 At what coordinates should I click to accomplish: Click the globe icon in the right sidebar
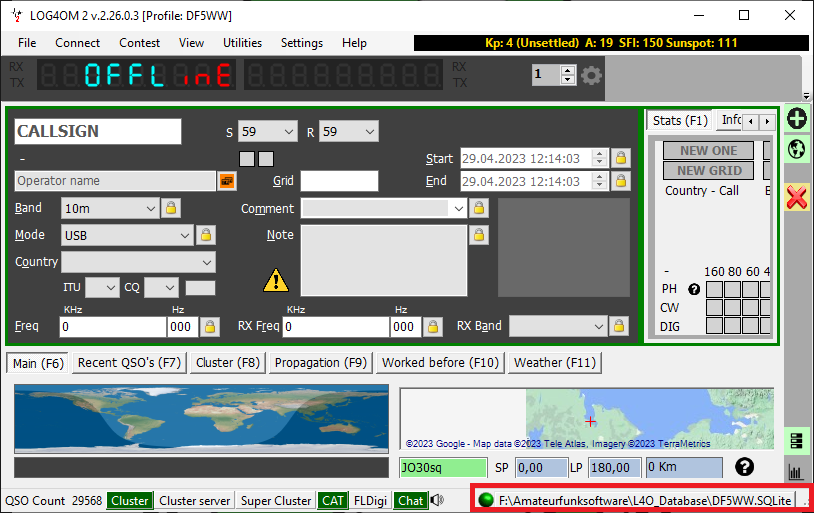tap(796, 149)
